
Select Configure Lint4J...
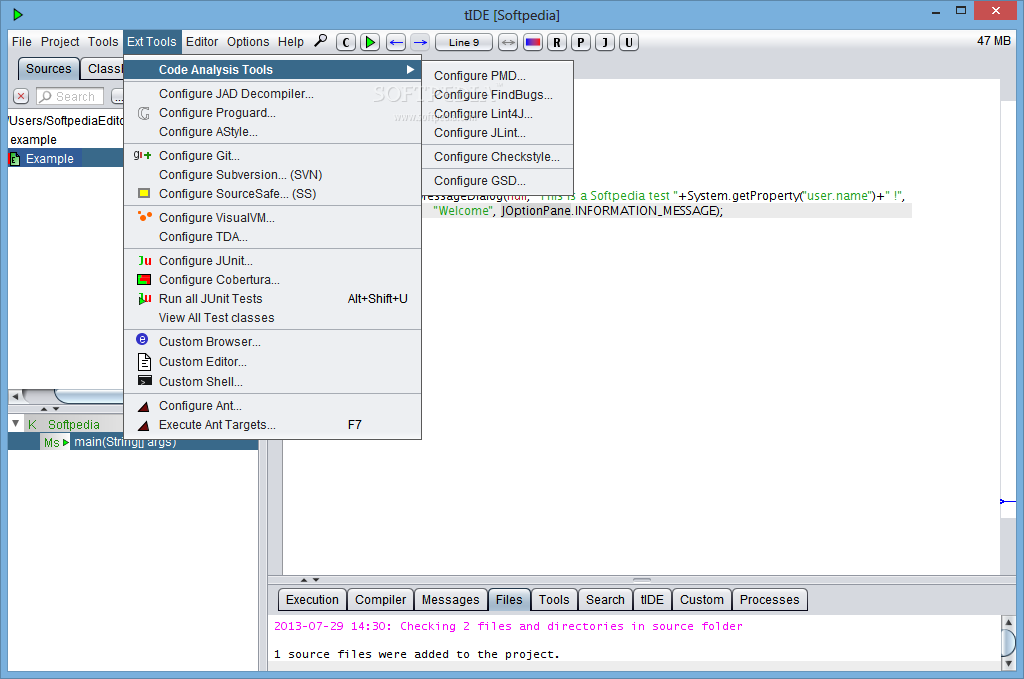498,114
